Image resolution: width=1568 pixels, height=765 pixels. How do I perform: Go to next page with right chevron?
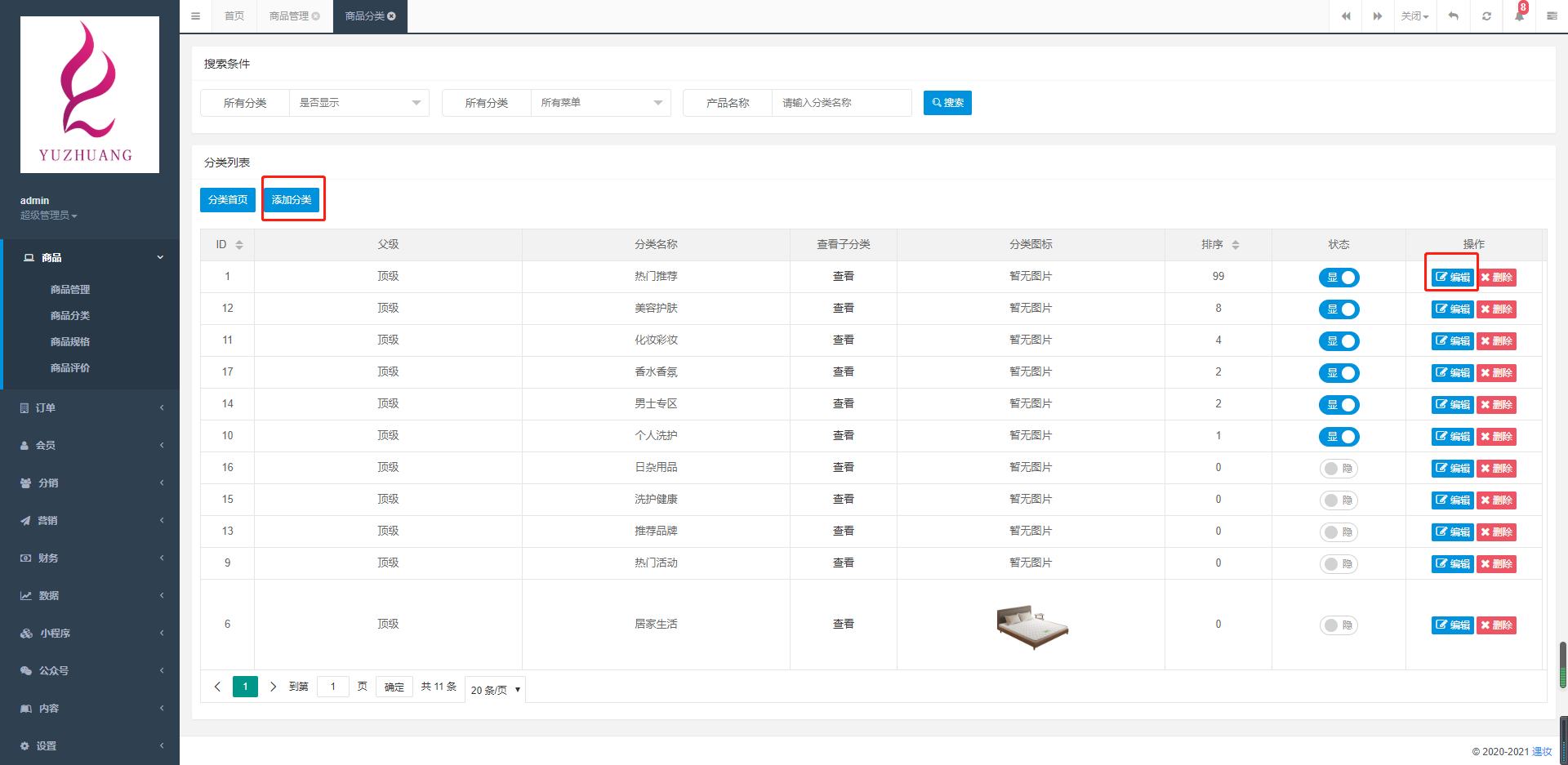point(273,687)
